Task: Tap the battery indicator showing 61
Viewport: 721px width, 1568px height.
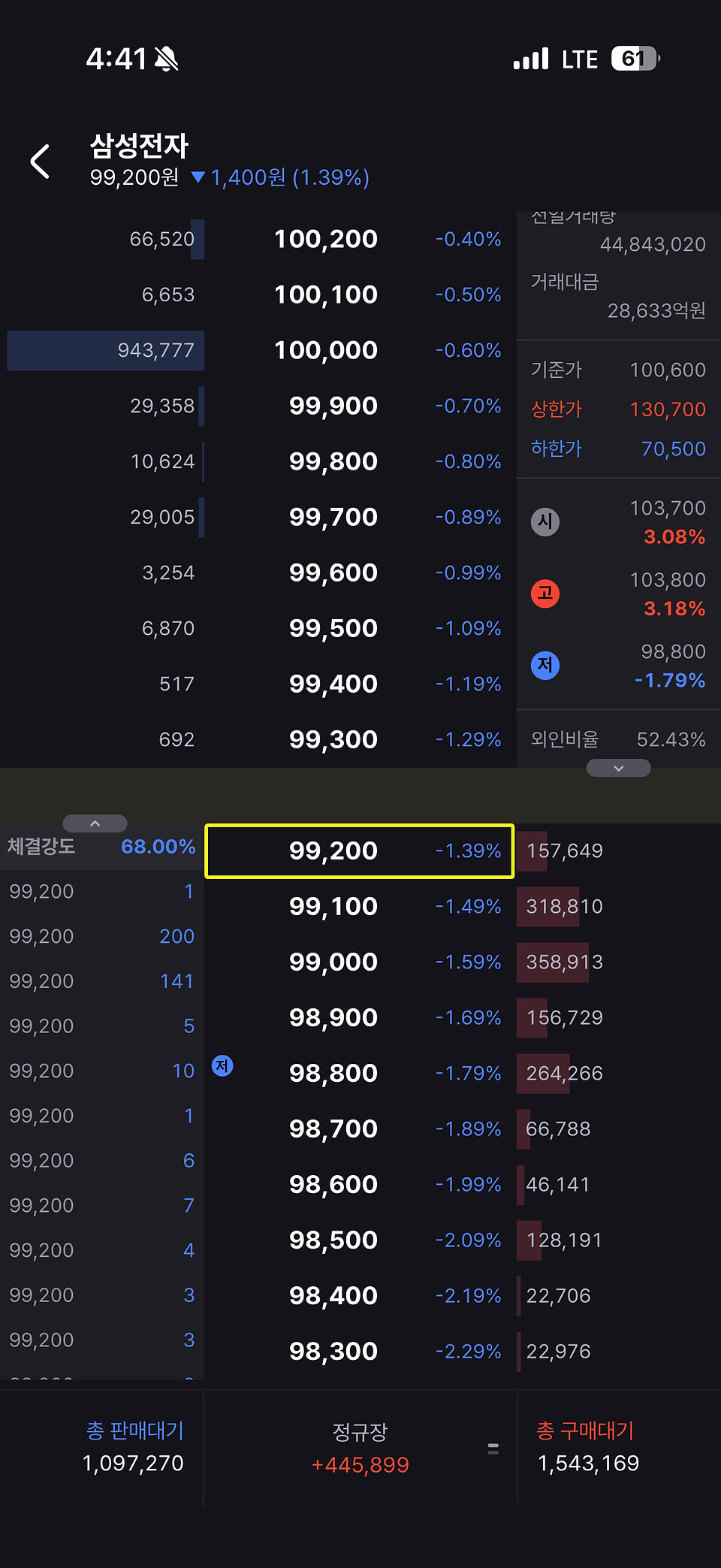Action: pos(635,59)
